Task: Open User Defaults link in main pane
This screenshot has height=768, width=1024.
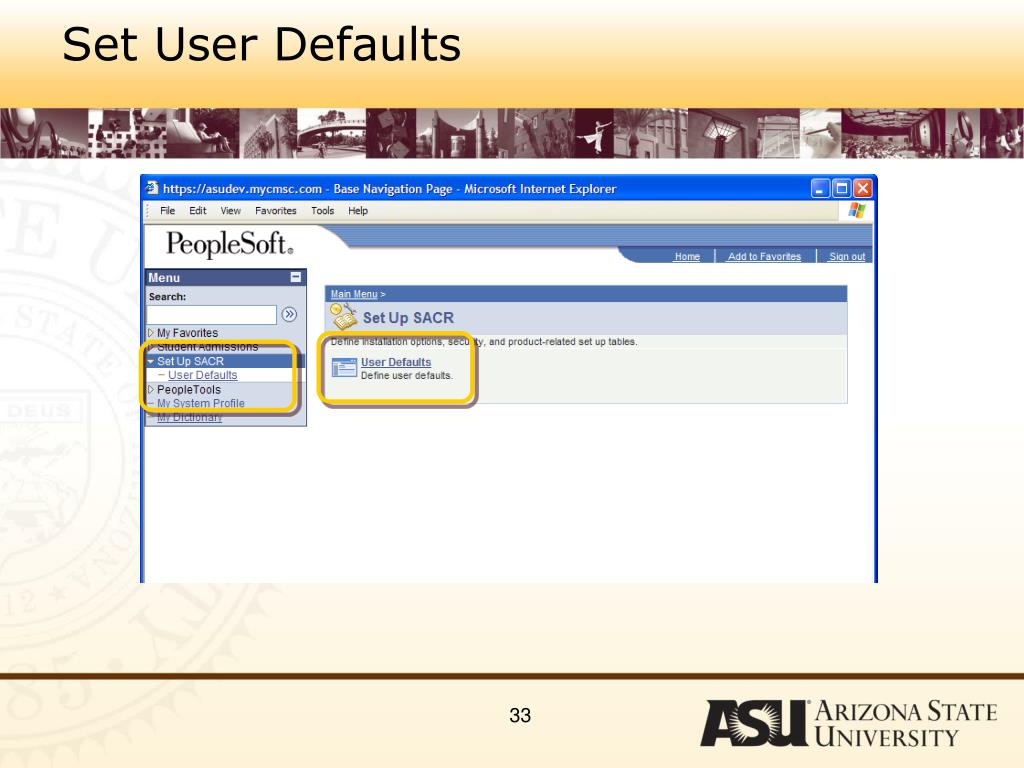Action: pos(396,362)
